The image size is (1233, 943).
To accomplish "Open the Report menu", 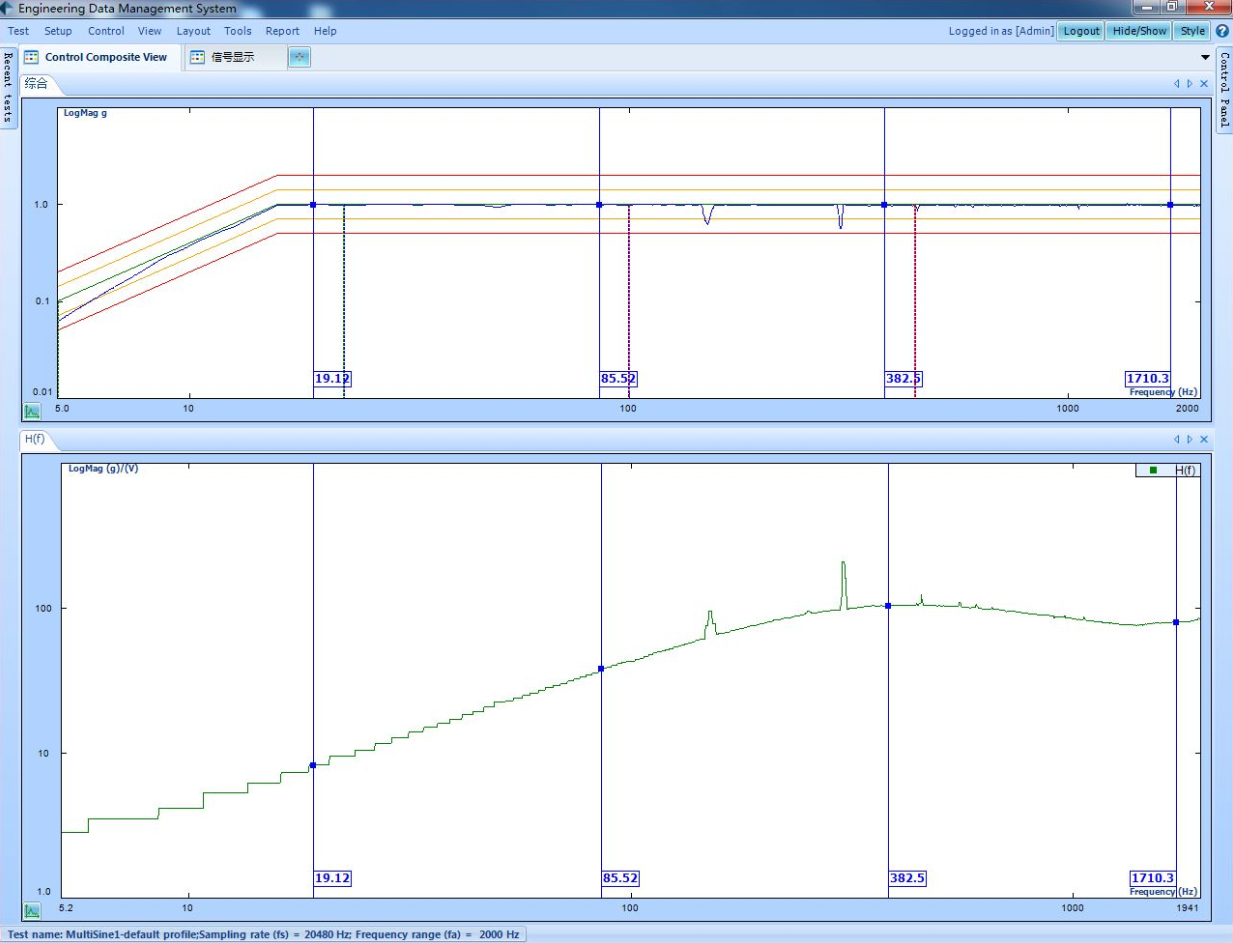I will pyautogui.click(x=283, y=31).
